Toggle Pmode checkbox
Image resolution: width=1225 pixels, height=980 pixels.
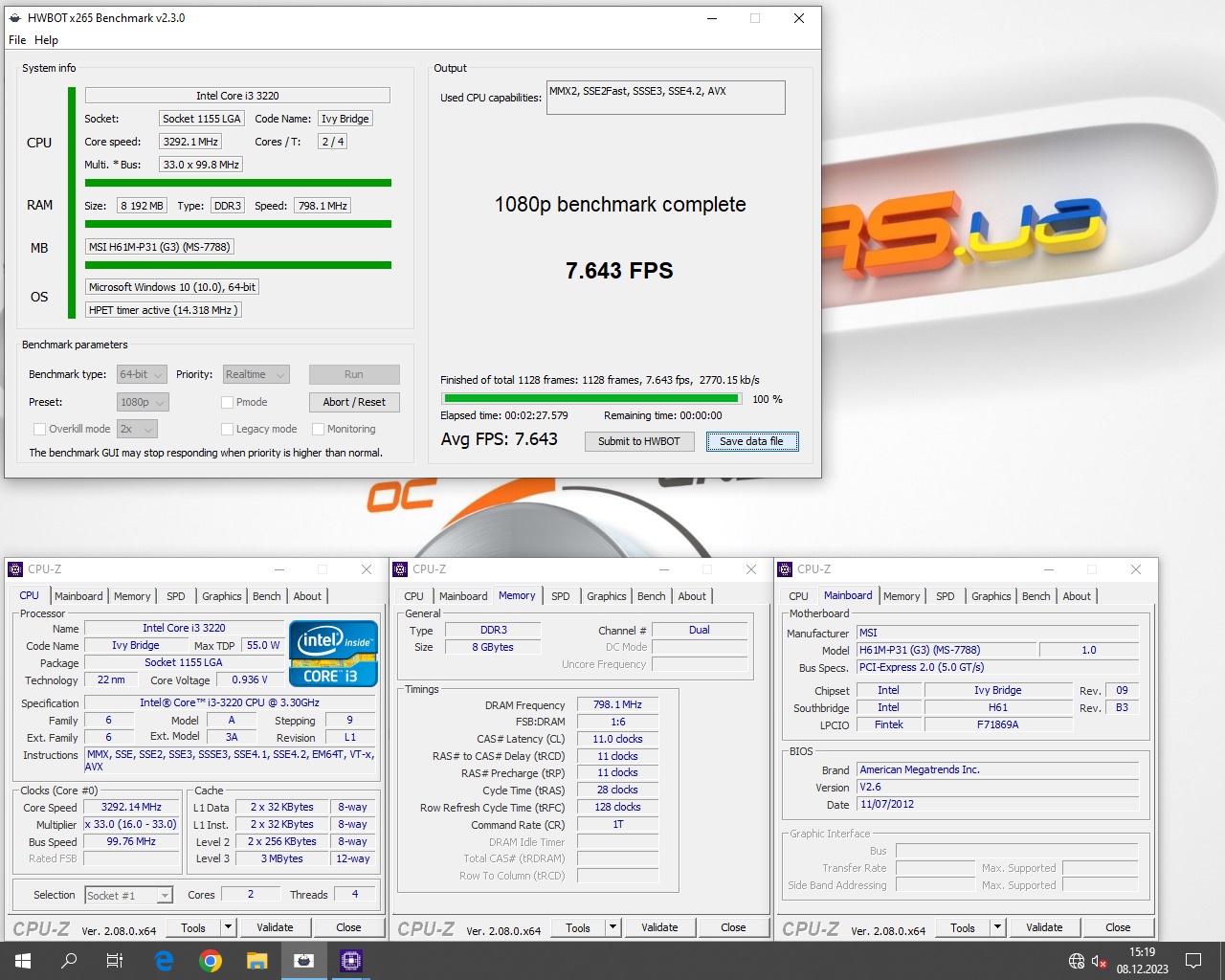227,402
